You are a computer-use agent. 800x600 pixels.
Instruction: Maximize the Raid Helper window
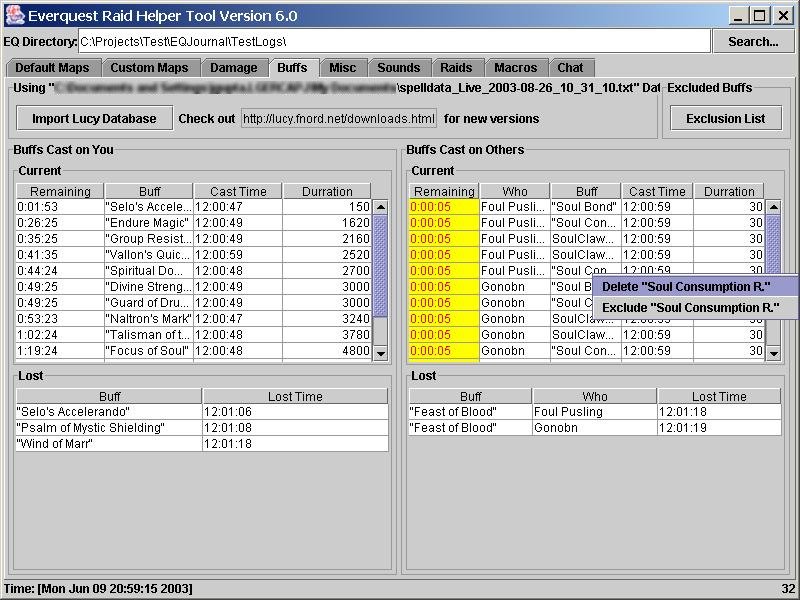(x=759, y=16)
